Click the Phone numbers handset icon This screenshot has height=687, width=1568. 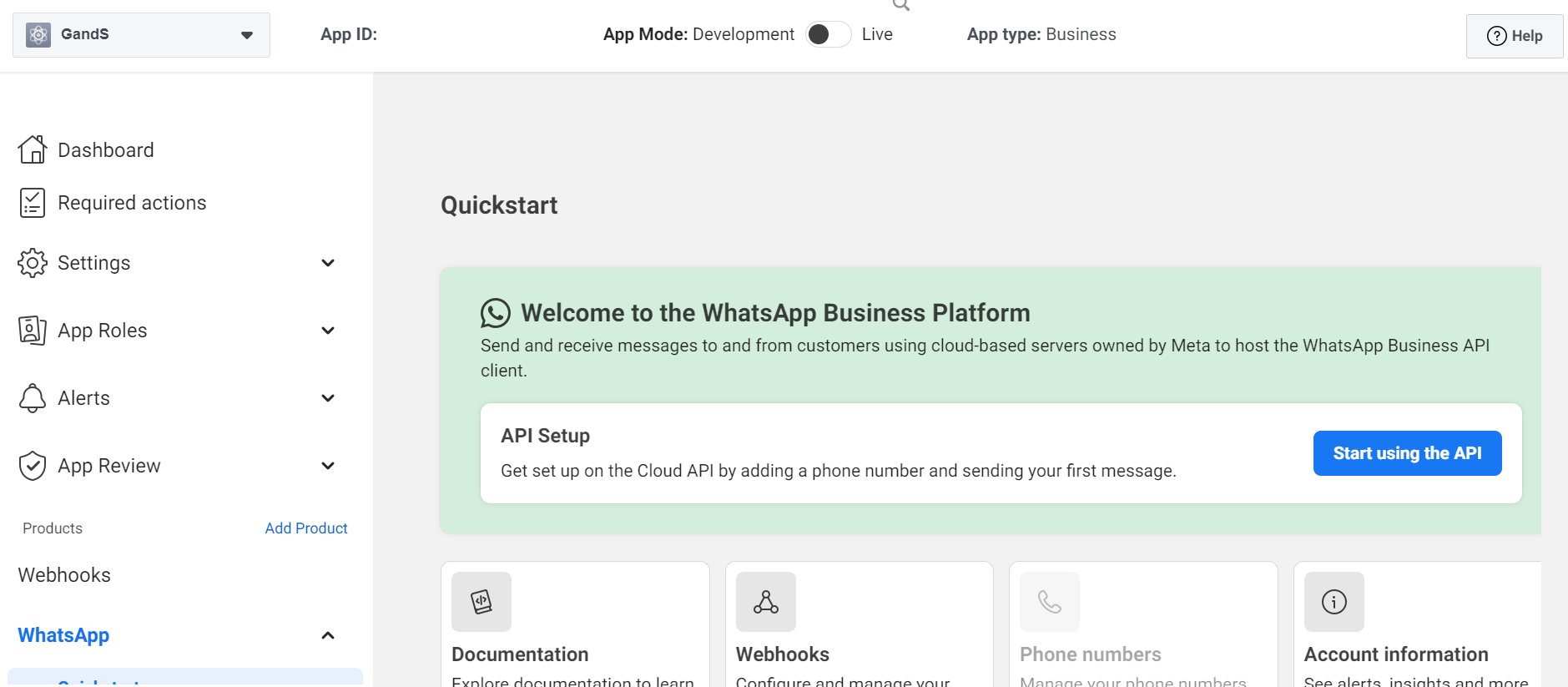click(x=1050, y=602)
